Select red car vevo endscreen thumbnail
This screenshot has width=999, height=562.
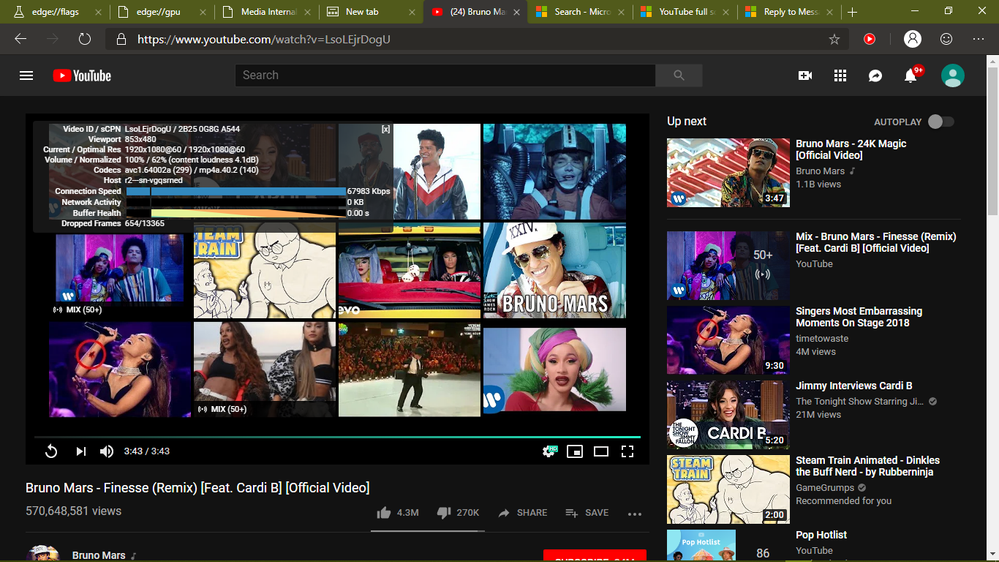[x=409, y=270]
